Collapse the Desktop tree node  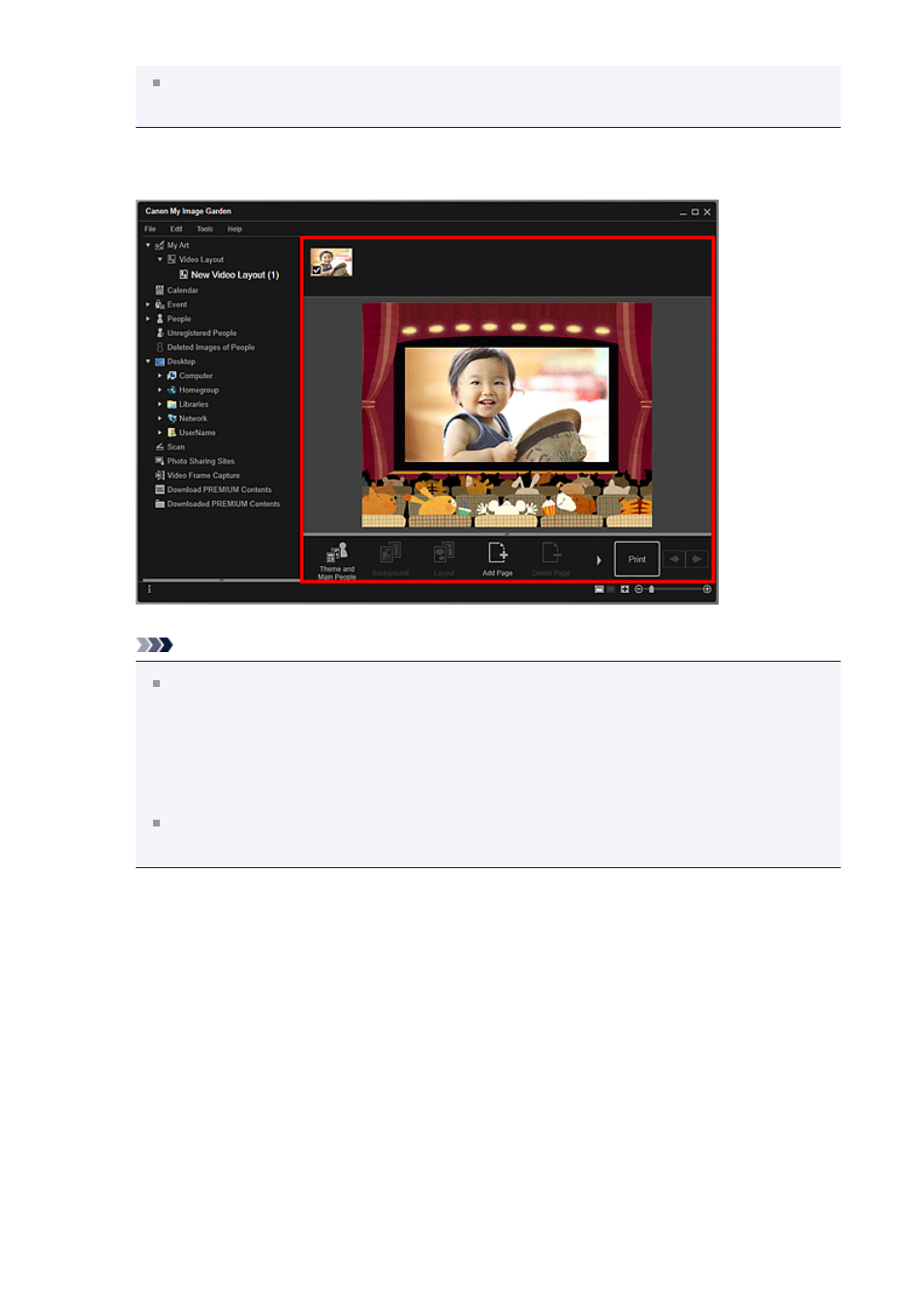click(x=148, y=361)
